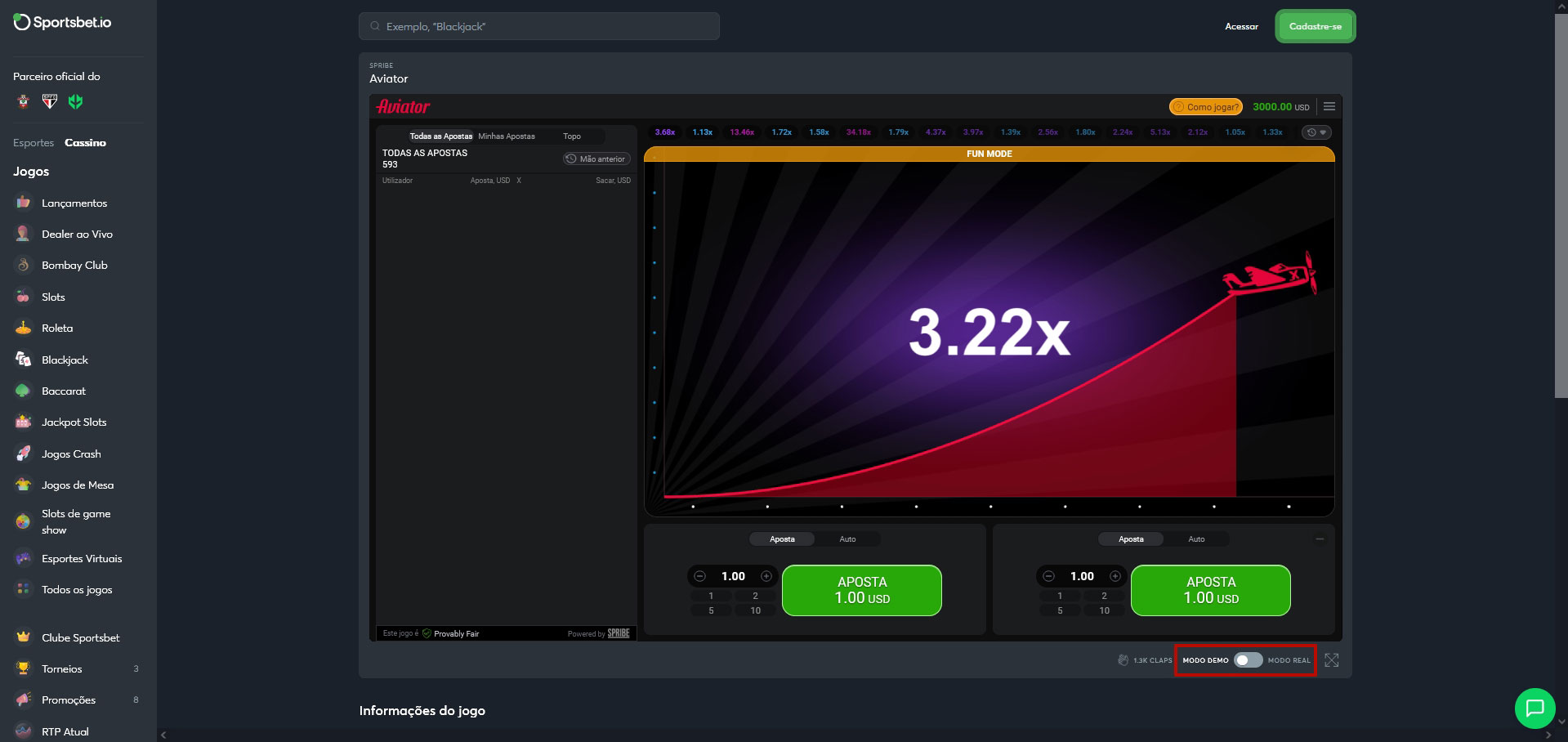Open Baccarat icon in sidebar
This screenshot has height=742, width=1568.
[23, 391]
